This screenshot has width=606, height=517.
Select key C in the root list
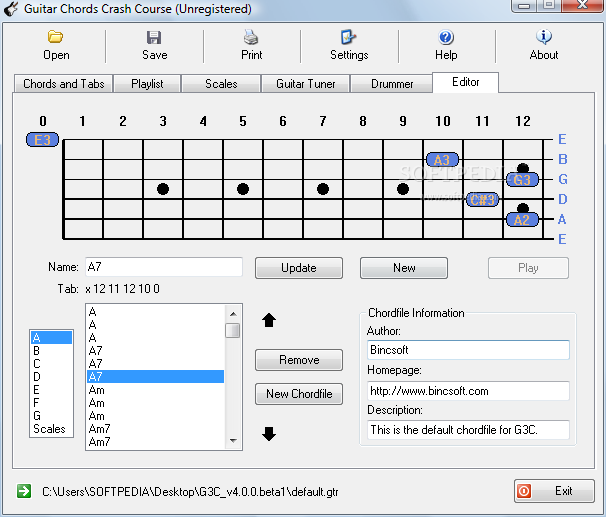click(51, 364)
